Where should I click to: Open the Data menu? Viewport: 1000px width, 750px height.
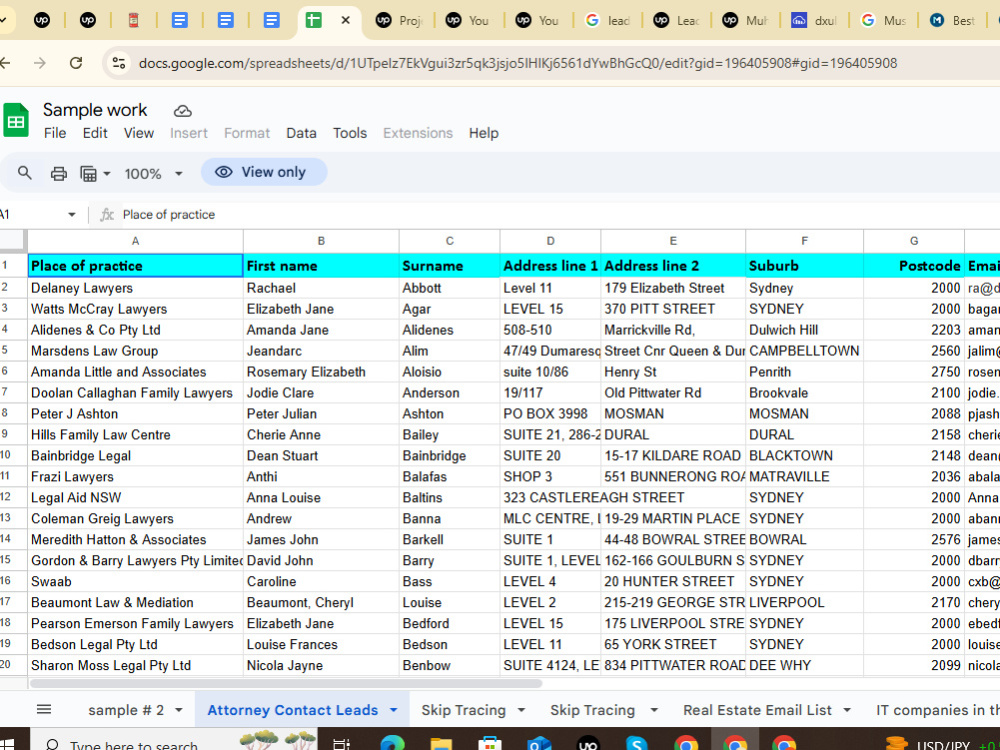[301, 133]
